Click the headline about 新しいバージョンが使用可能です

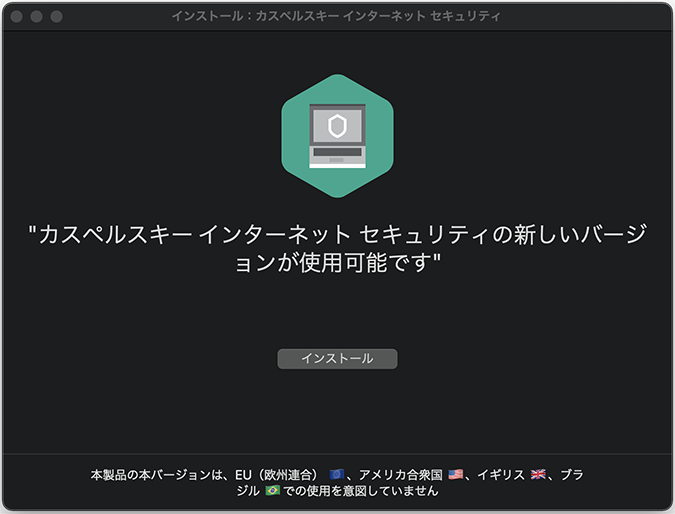click(x=338, y=248)
